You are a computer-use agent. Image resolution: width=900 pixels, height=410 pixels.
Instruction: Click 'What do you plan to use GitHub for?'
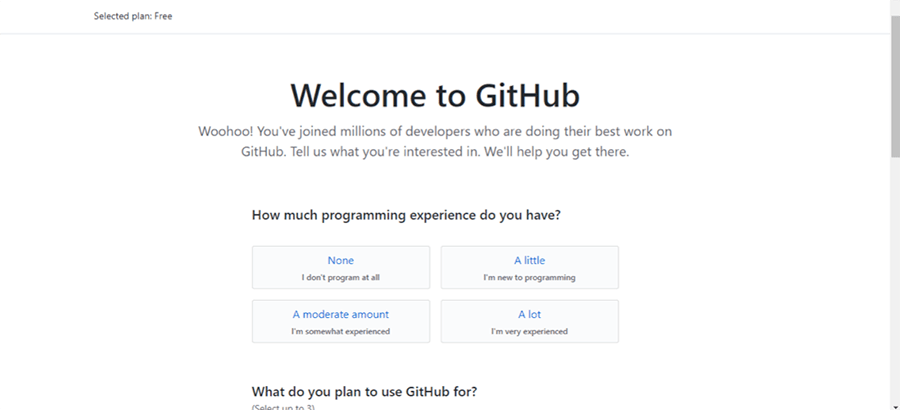pyautogui.click(x=364, y=392)
